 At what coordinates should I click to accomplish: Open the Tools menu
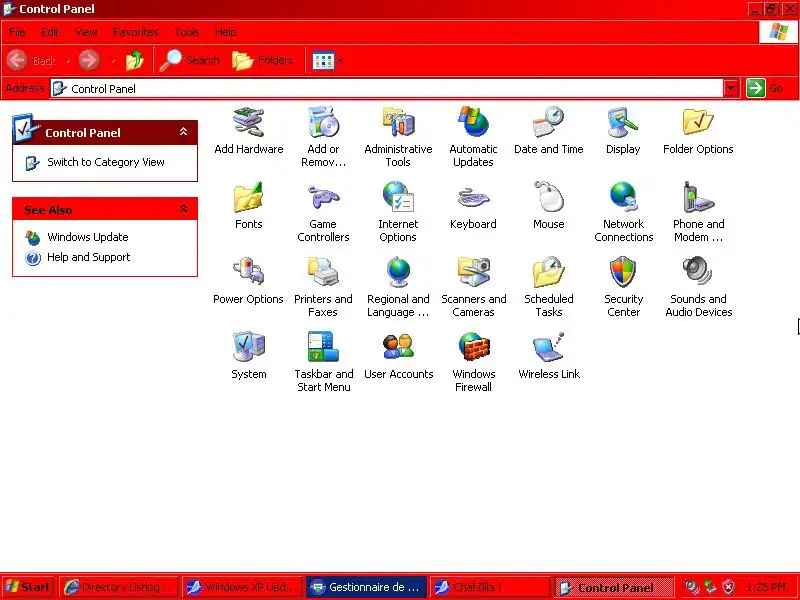(x=187, y=32)
